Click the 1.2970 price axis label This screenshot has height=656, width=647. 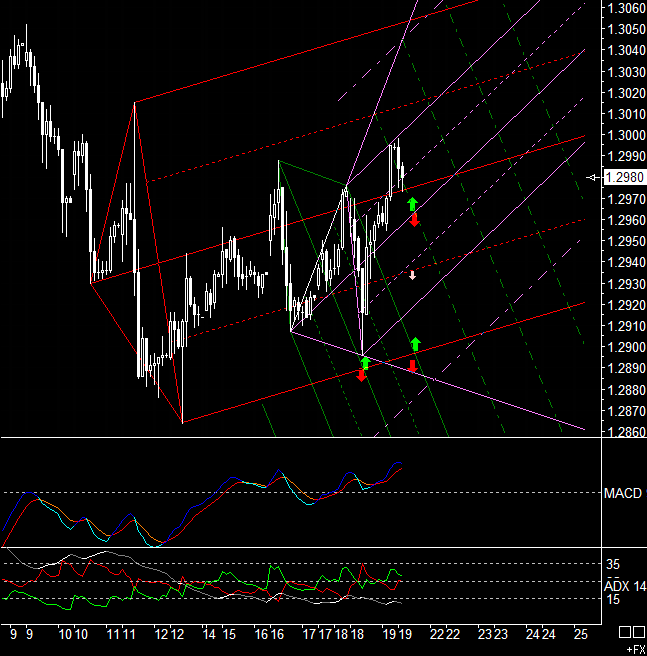[x=626, y=199]
